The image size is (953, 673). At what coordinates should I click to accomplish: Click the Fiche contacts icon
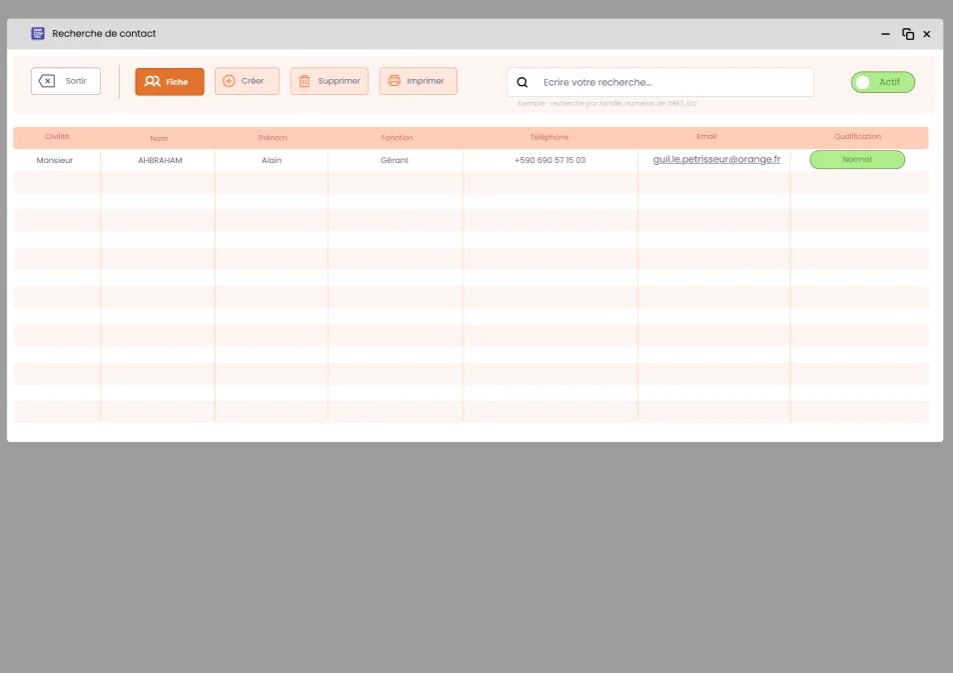tap(152, 82)
